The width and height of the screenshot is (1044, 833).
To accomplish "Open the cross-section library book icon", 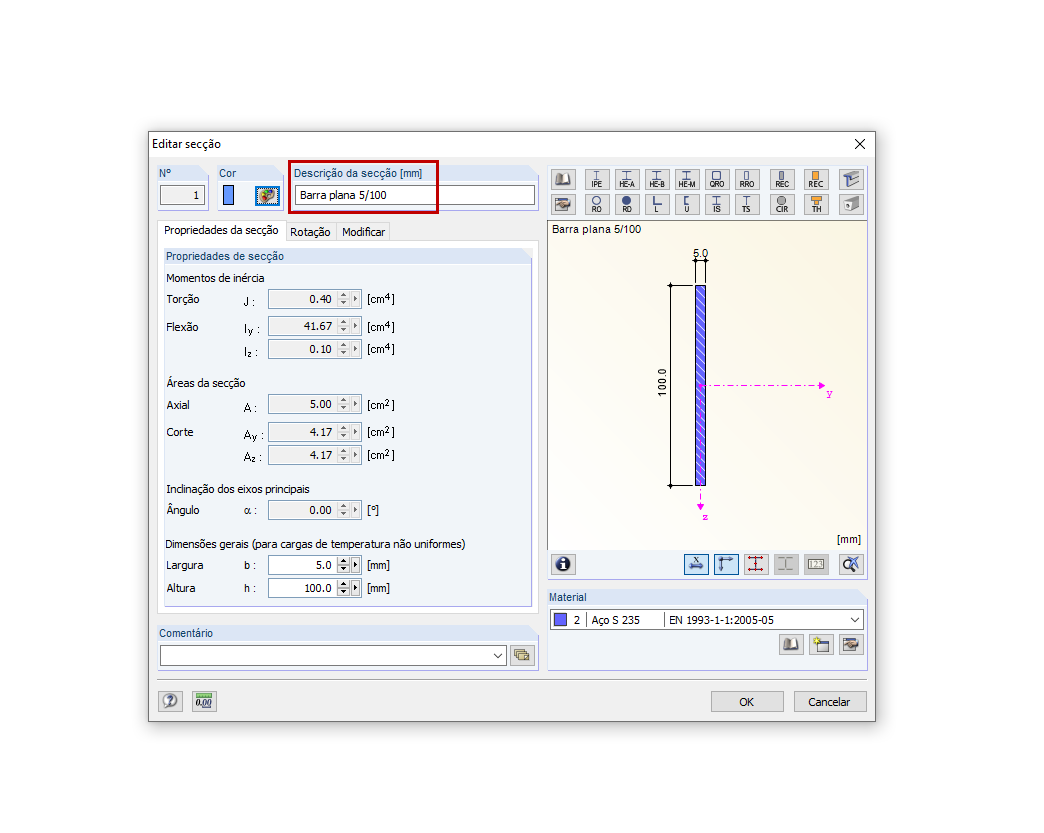I will click(563, 179).
